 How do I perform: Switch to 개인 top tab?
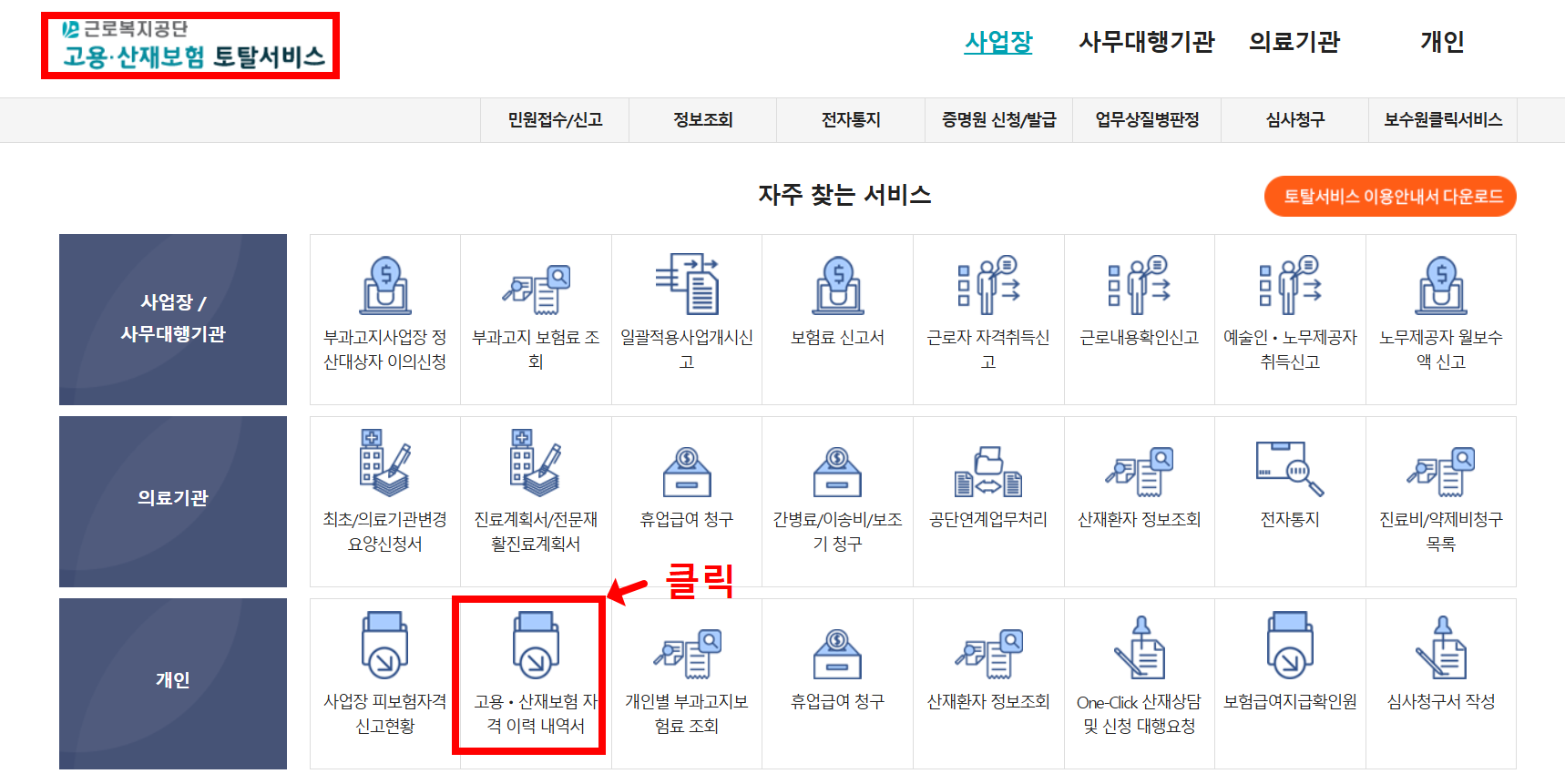click(1442, 42)
